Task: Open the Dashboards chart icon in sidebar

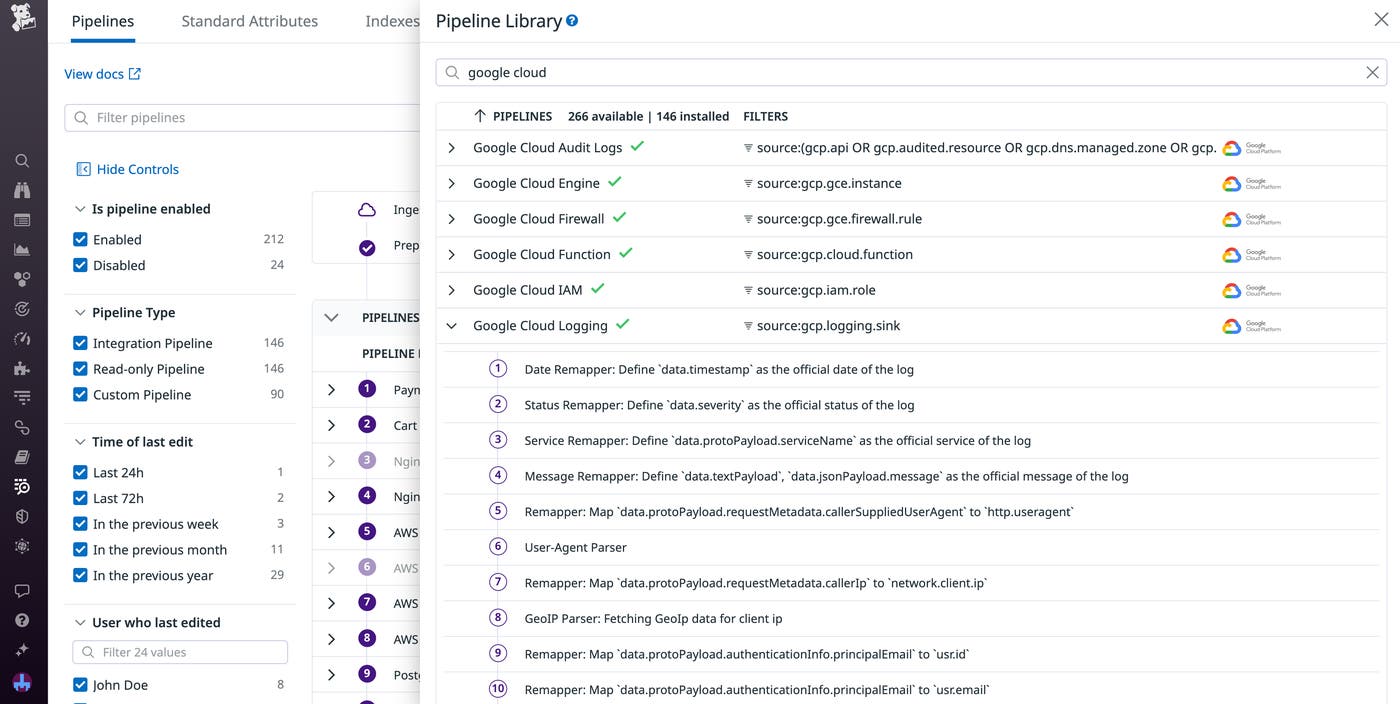Action: [x=22, y=249]
